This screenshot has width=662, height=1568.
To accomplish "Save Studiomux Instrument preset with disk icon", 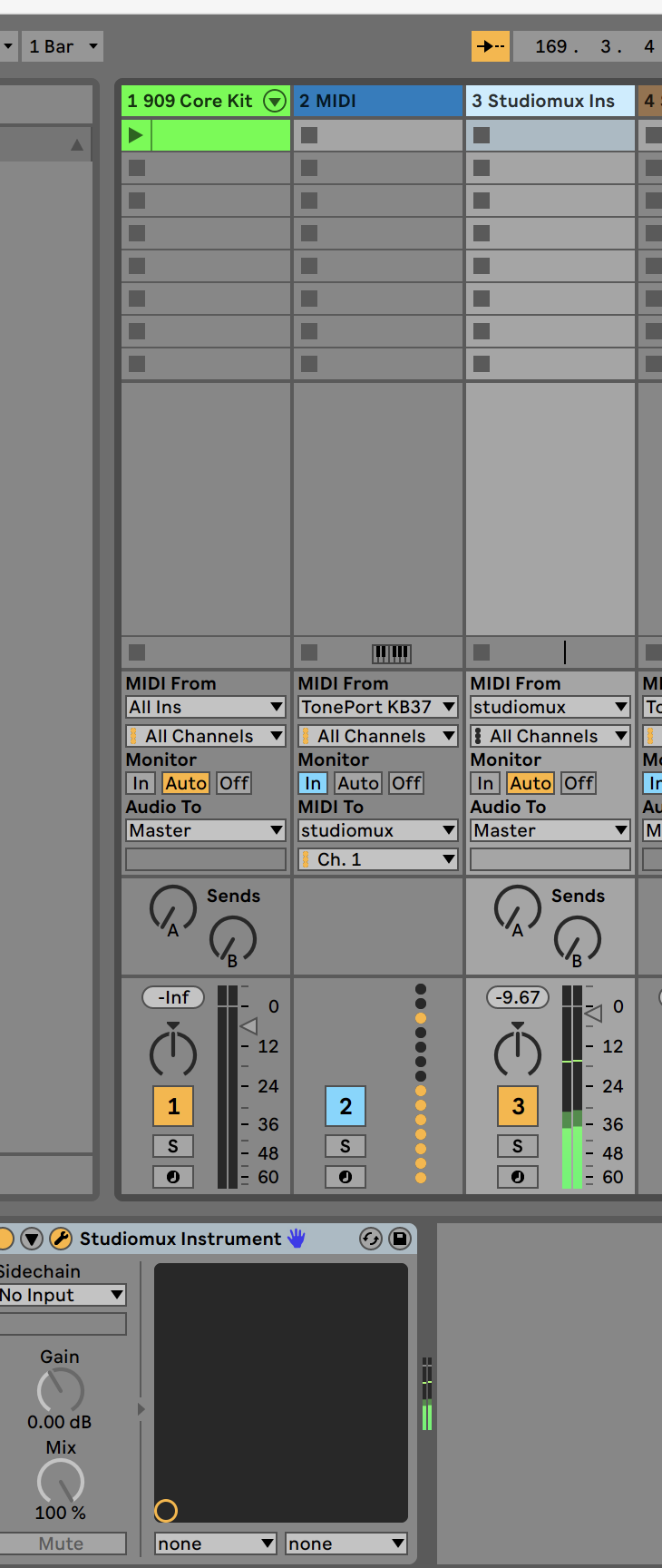I will pyautogui.click(x=400, y=1239).
